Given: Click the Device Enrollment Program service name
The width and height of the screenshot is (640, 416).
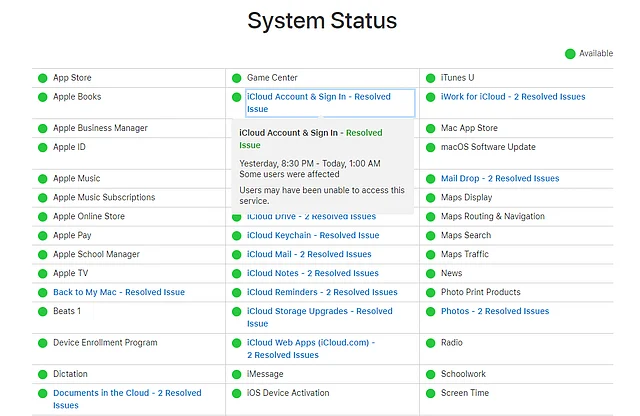Looking at the screenshot, I should point(105,343).
